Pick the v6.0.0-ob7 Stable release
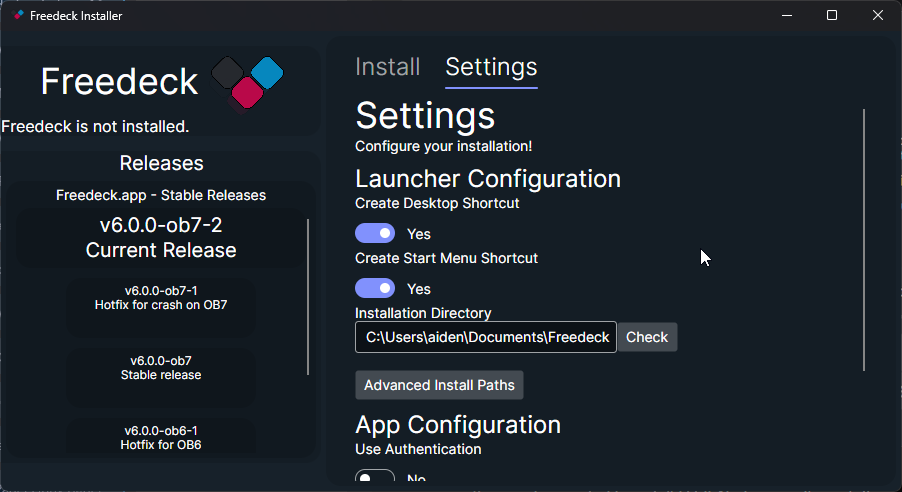902x492 pixels. 161,368
